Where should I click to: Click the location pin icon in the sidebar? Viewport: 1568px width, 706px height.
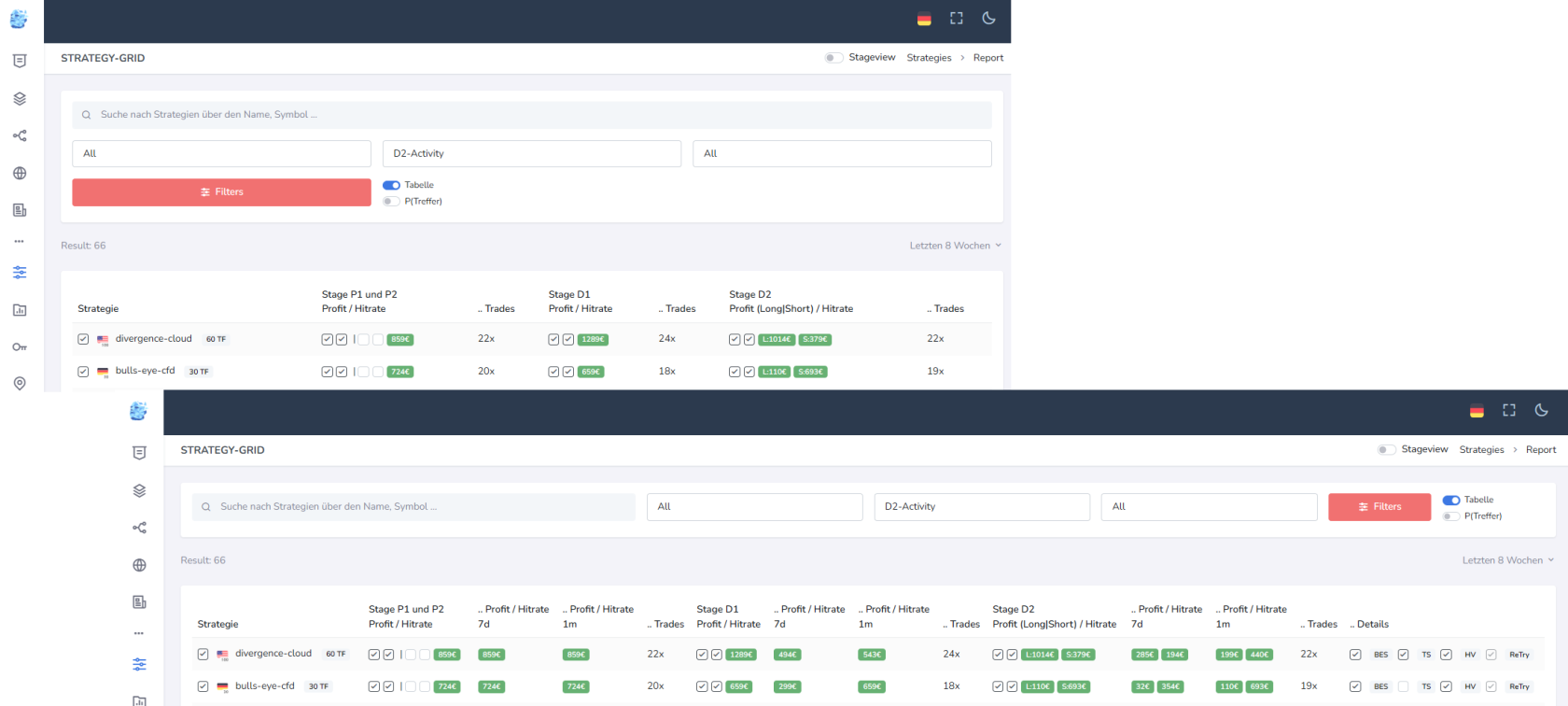click(20, 384)
